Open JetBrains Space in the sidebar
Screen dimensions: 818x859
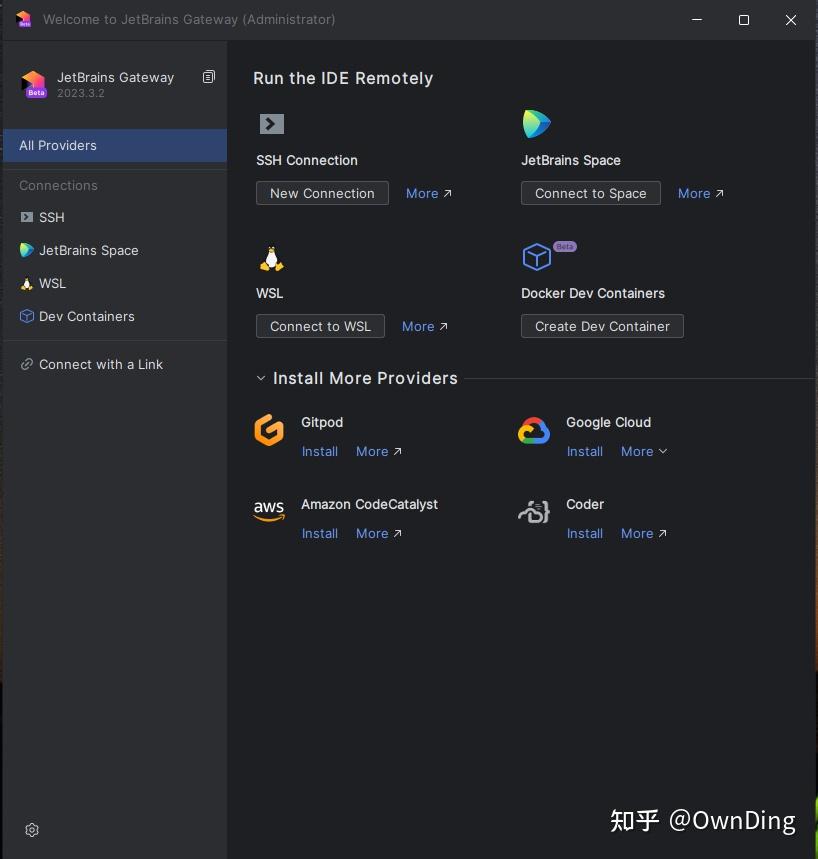(115, 250)
